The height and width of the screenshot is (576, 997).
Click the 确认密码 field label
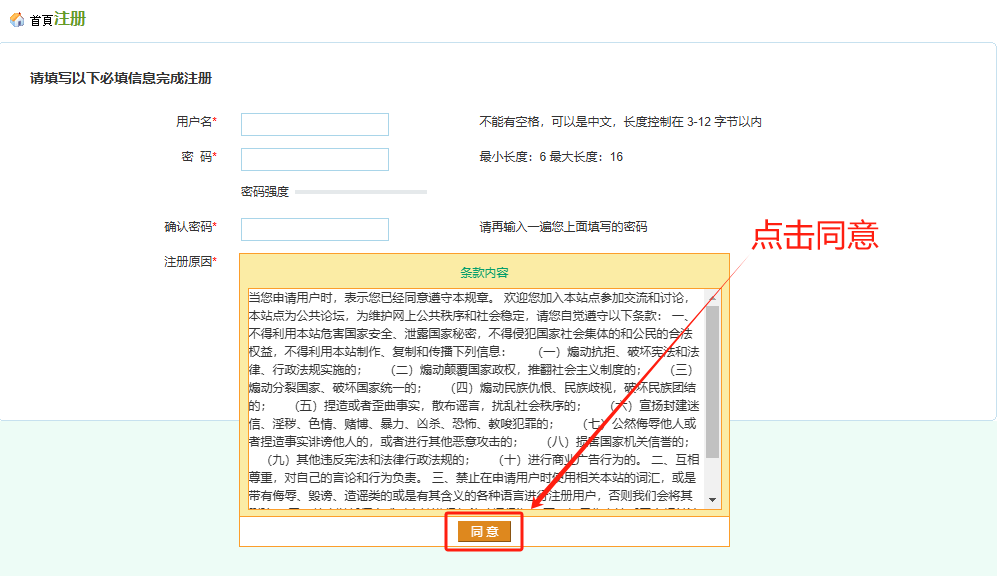coord(188,227)
